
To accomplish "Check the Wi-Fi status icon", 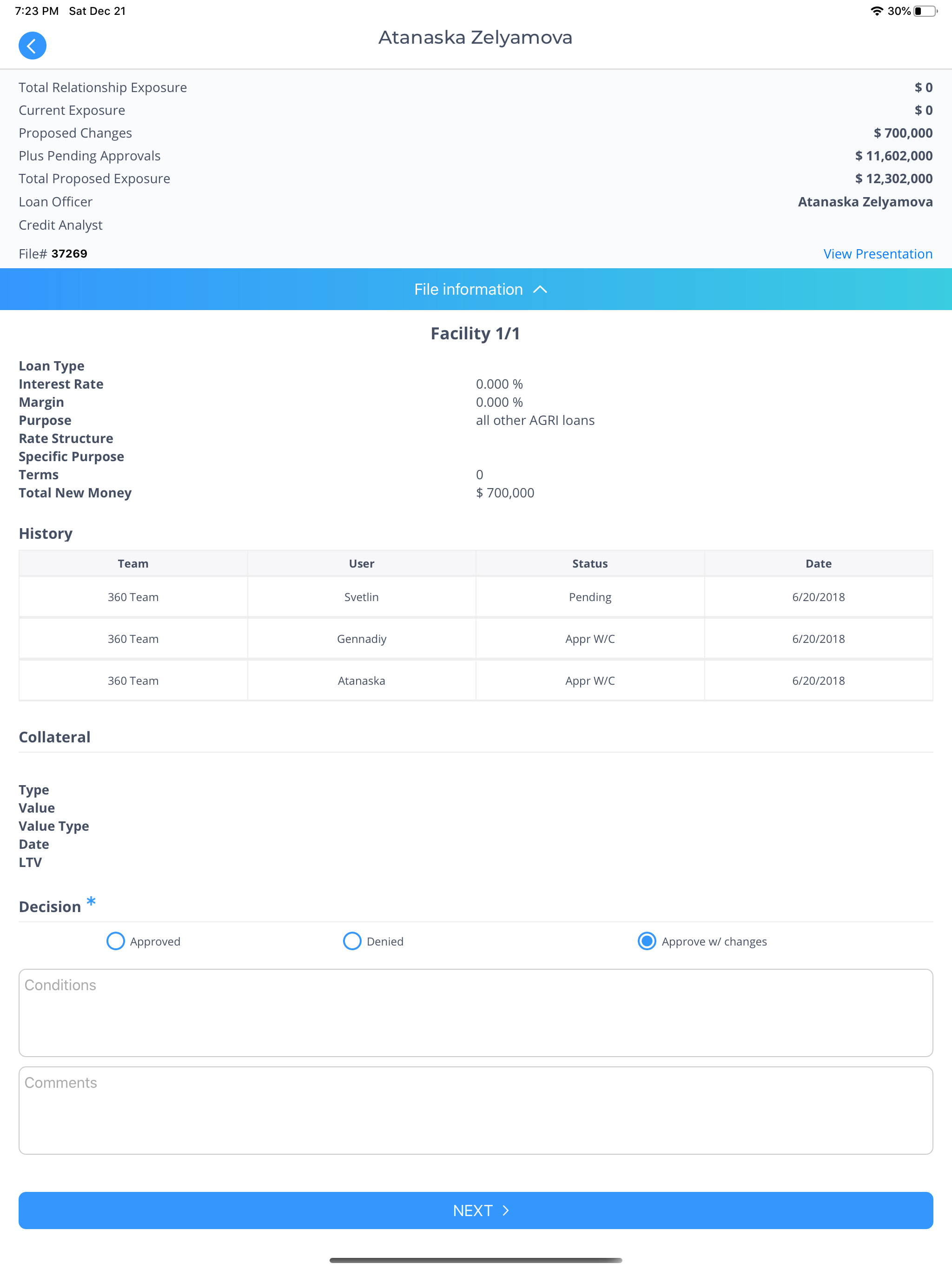I will (876, 11).
